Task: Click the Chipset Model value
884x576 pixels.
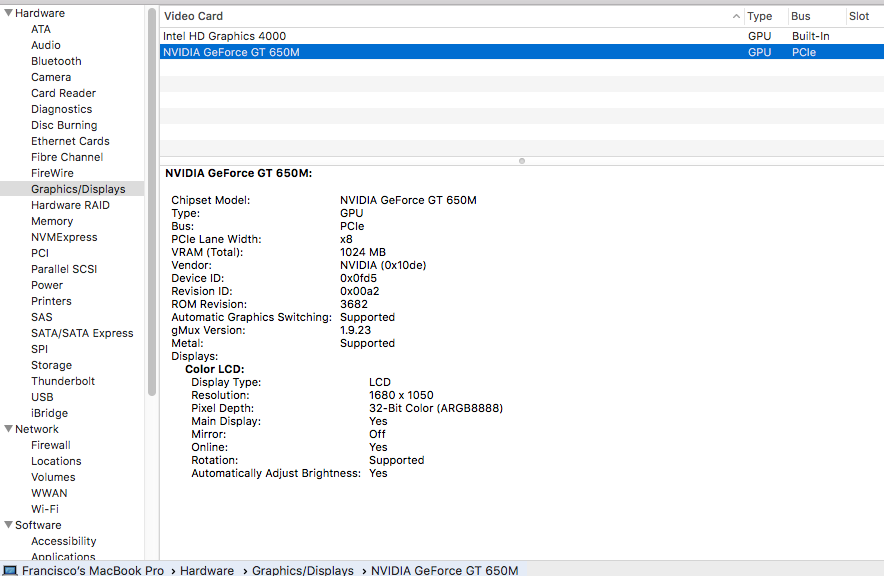Action: click(408, 200)
